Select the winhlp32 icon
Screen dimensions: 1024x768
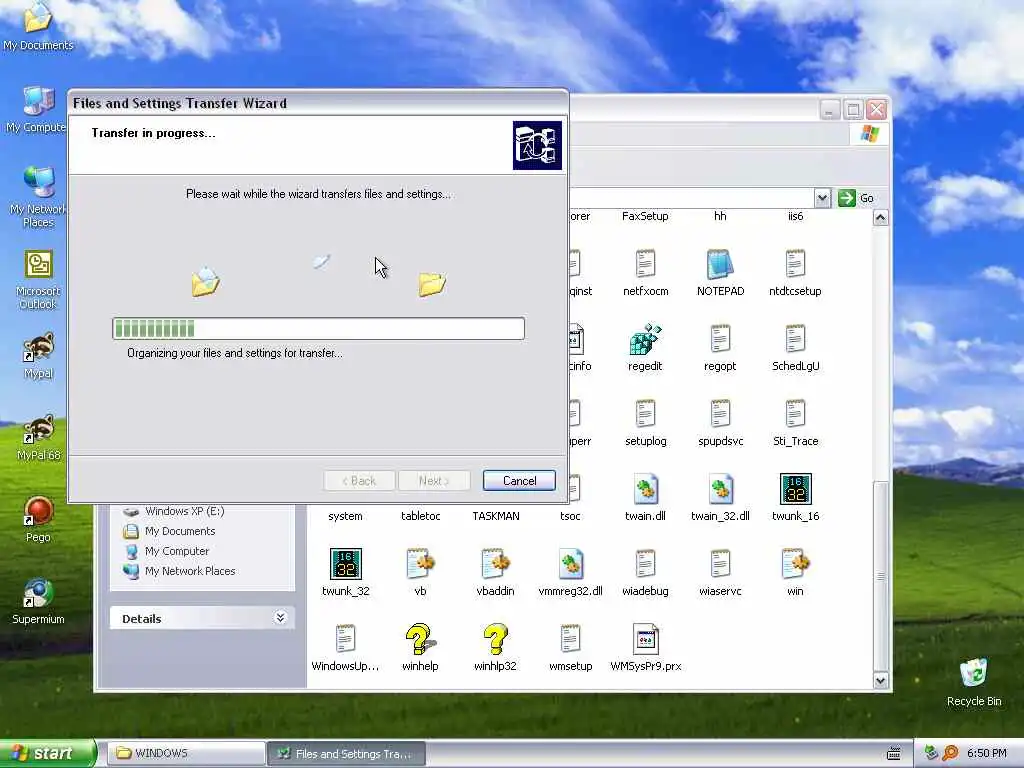point(495,639)
